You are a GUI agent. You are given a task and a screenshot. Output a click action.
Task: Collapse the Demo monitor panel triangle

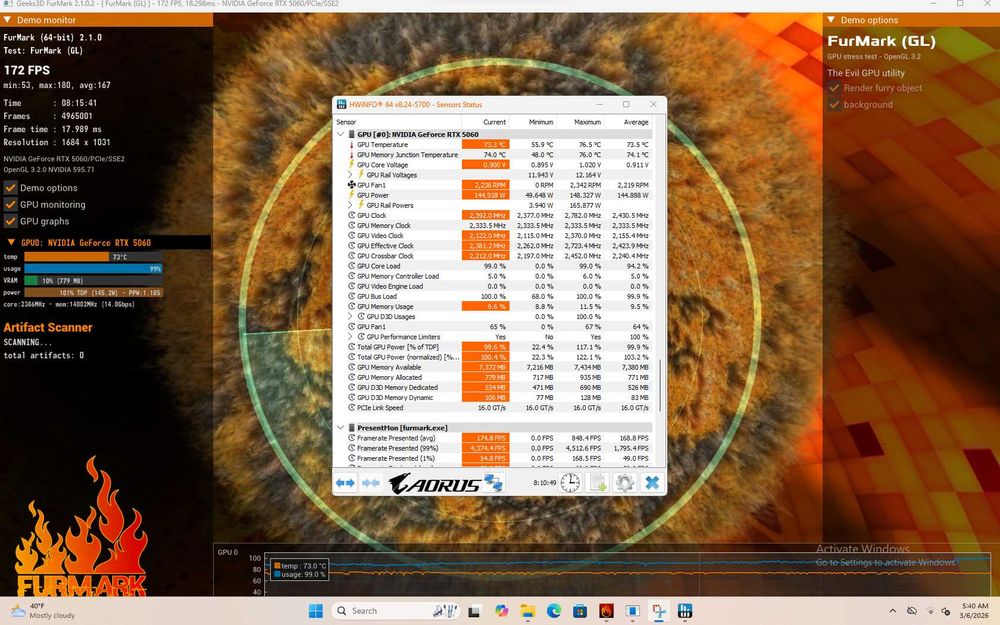8,20
